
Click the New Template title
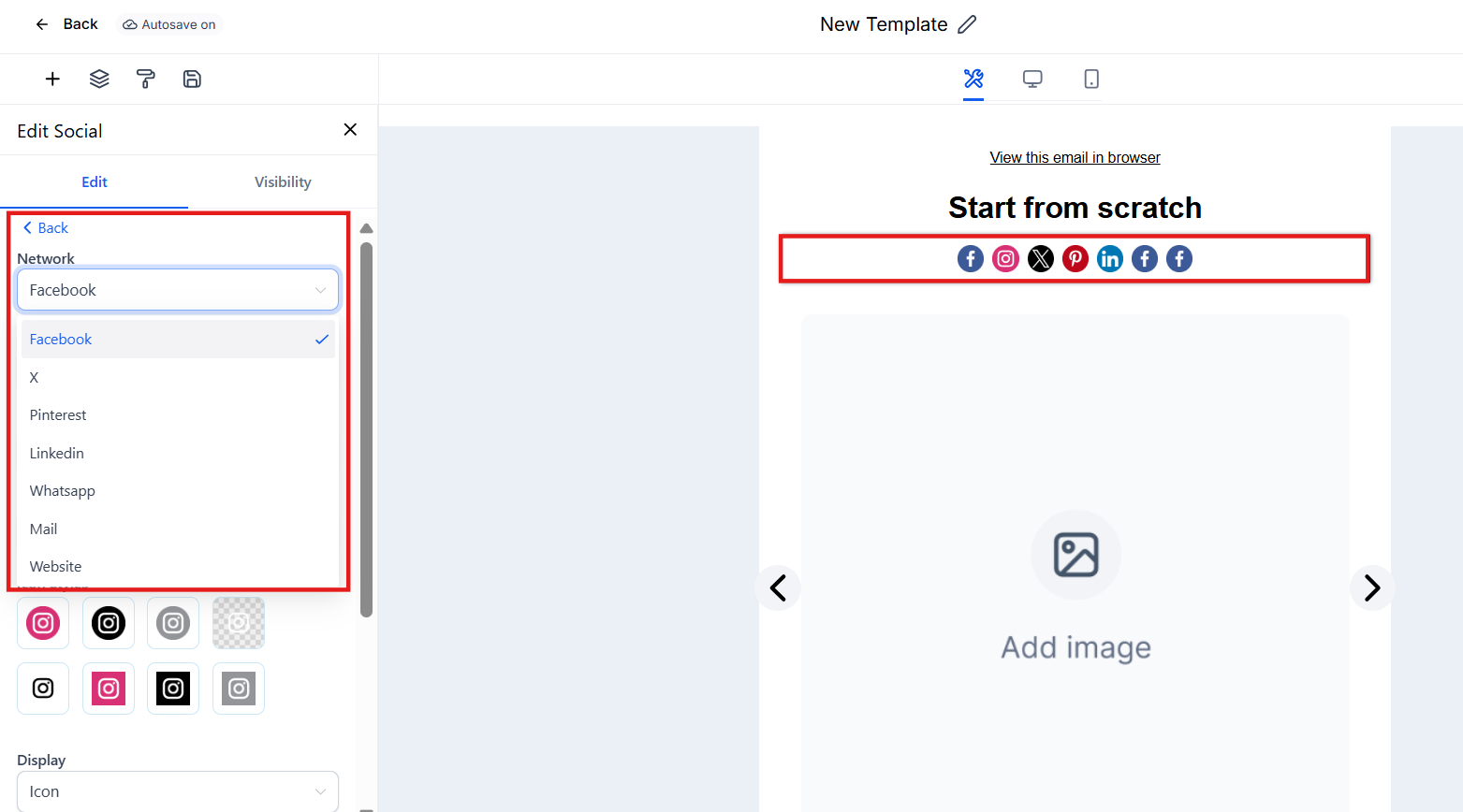click(x=884, y=24)
